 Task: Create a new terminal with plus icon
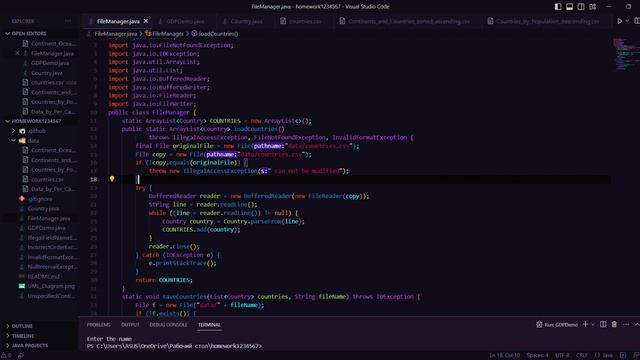pos(586,324)
